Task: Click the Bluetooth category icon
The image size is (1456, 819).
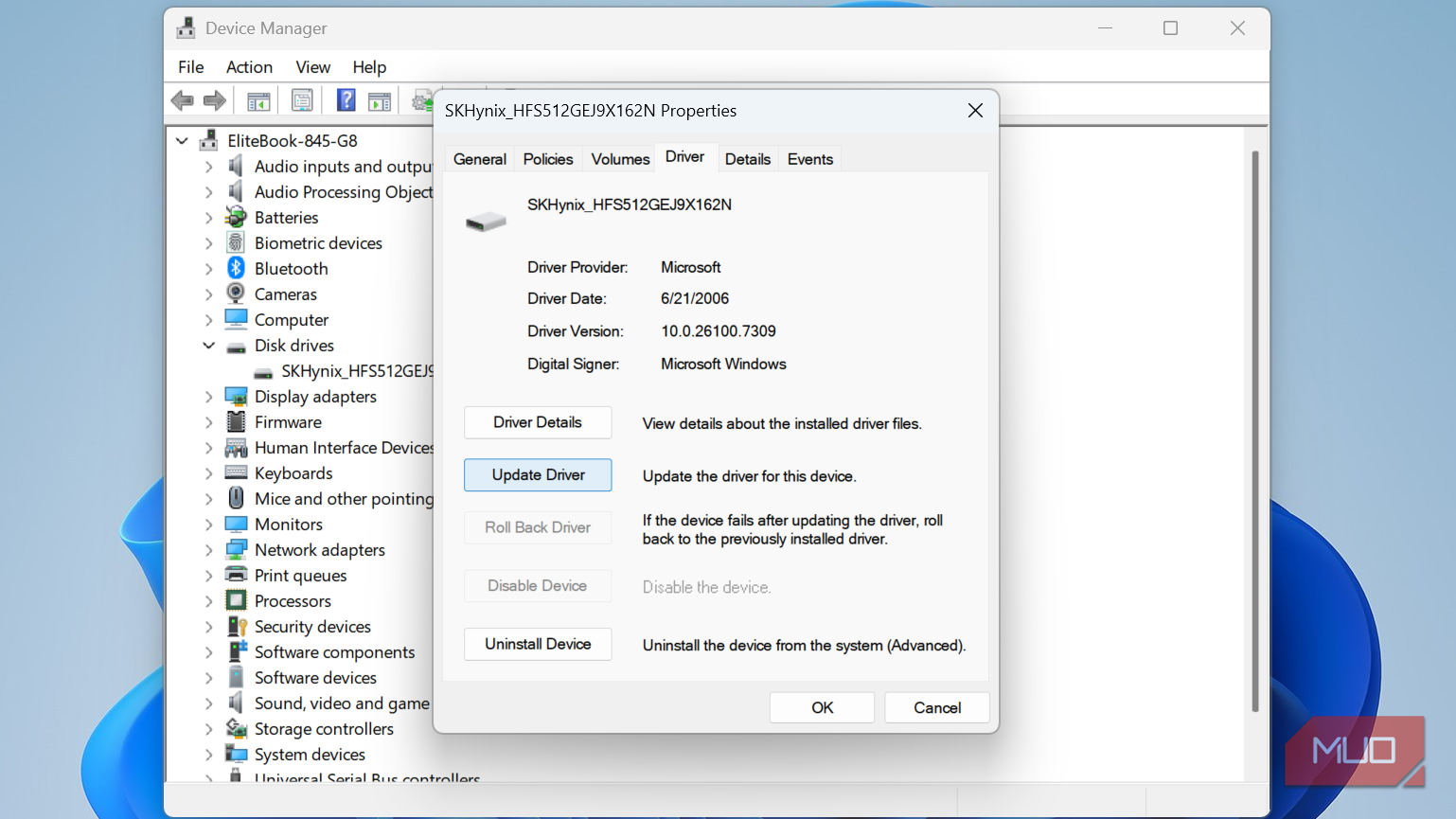Action: (236, 269)
